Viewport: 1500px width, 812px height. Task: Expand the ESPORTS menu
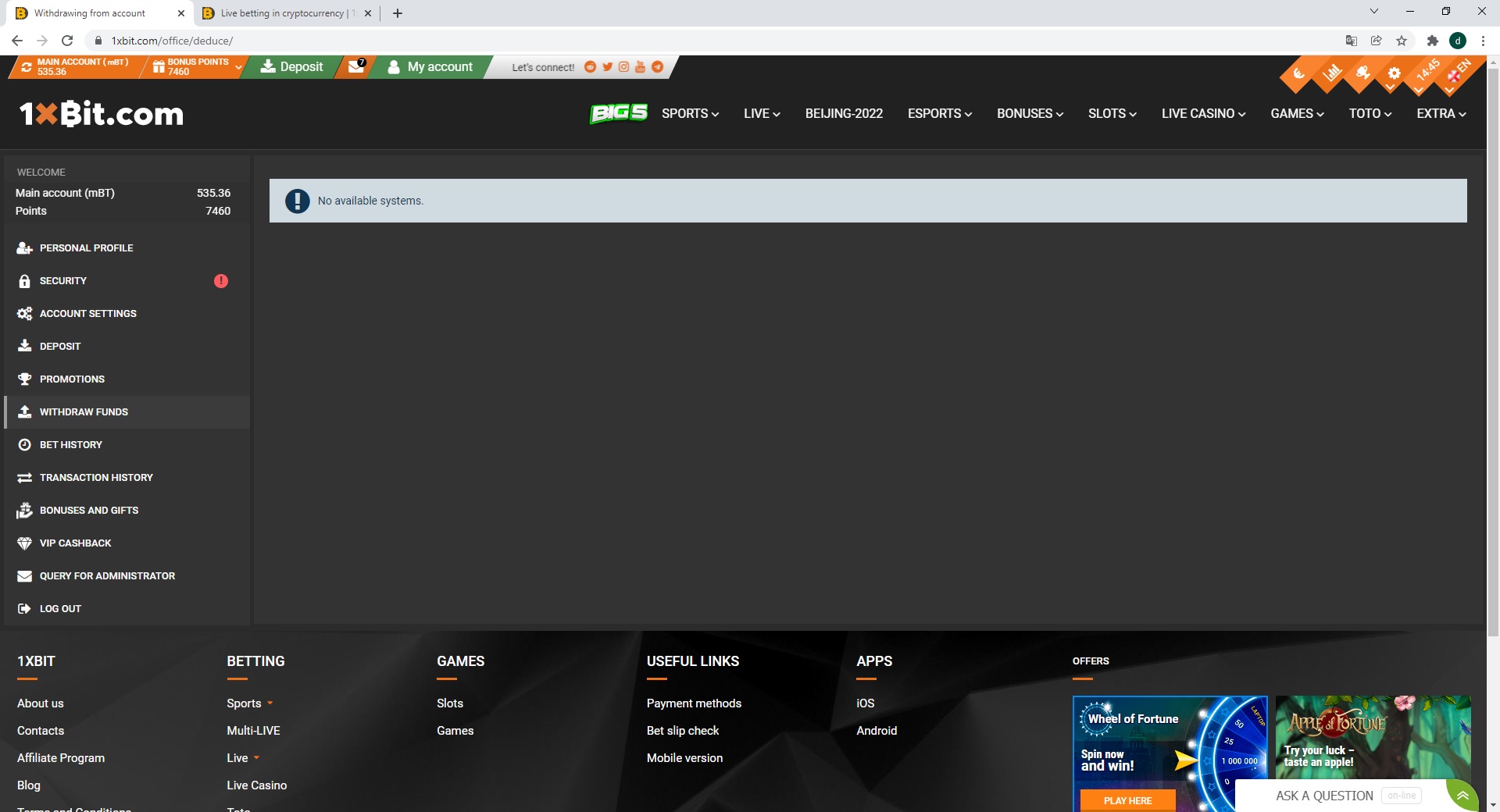pos(940,114)
